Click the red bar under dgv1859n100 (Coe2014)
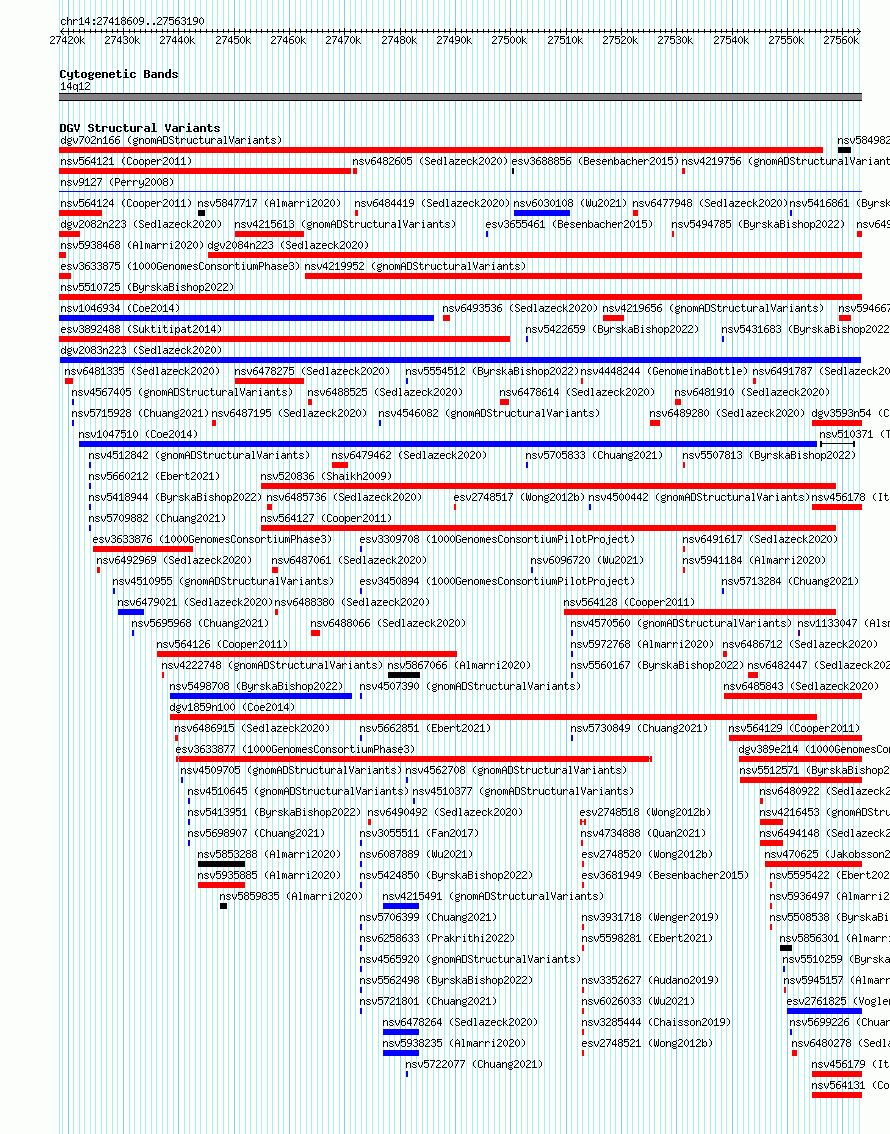The width and height of the screenshot is (890, 1134). point(493,717)
